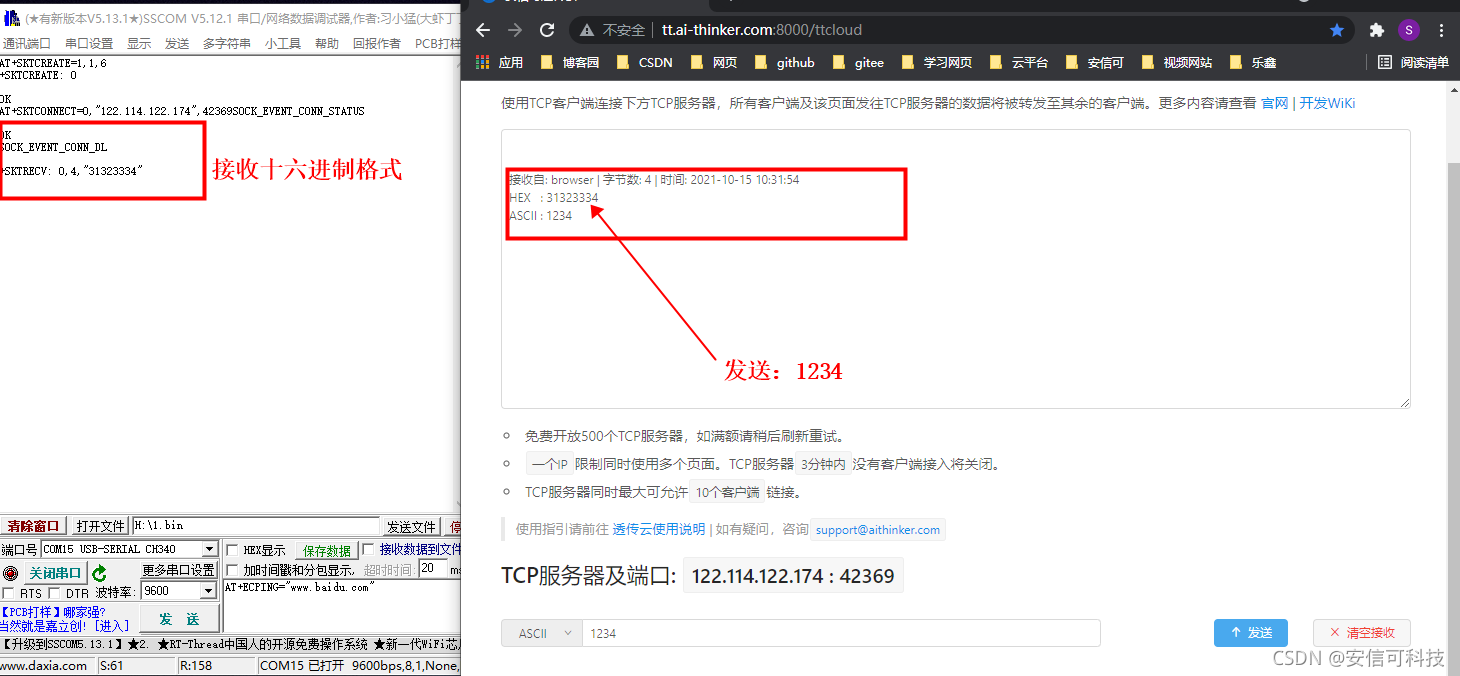The width and height of the screenshot is (1460, 676).
Task: Click the large 发 送 send button in SSCOM
Action: point(180,619)
